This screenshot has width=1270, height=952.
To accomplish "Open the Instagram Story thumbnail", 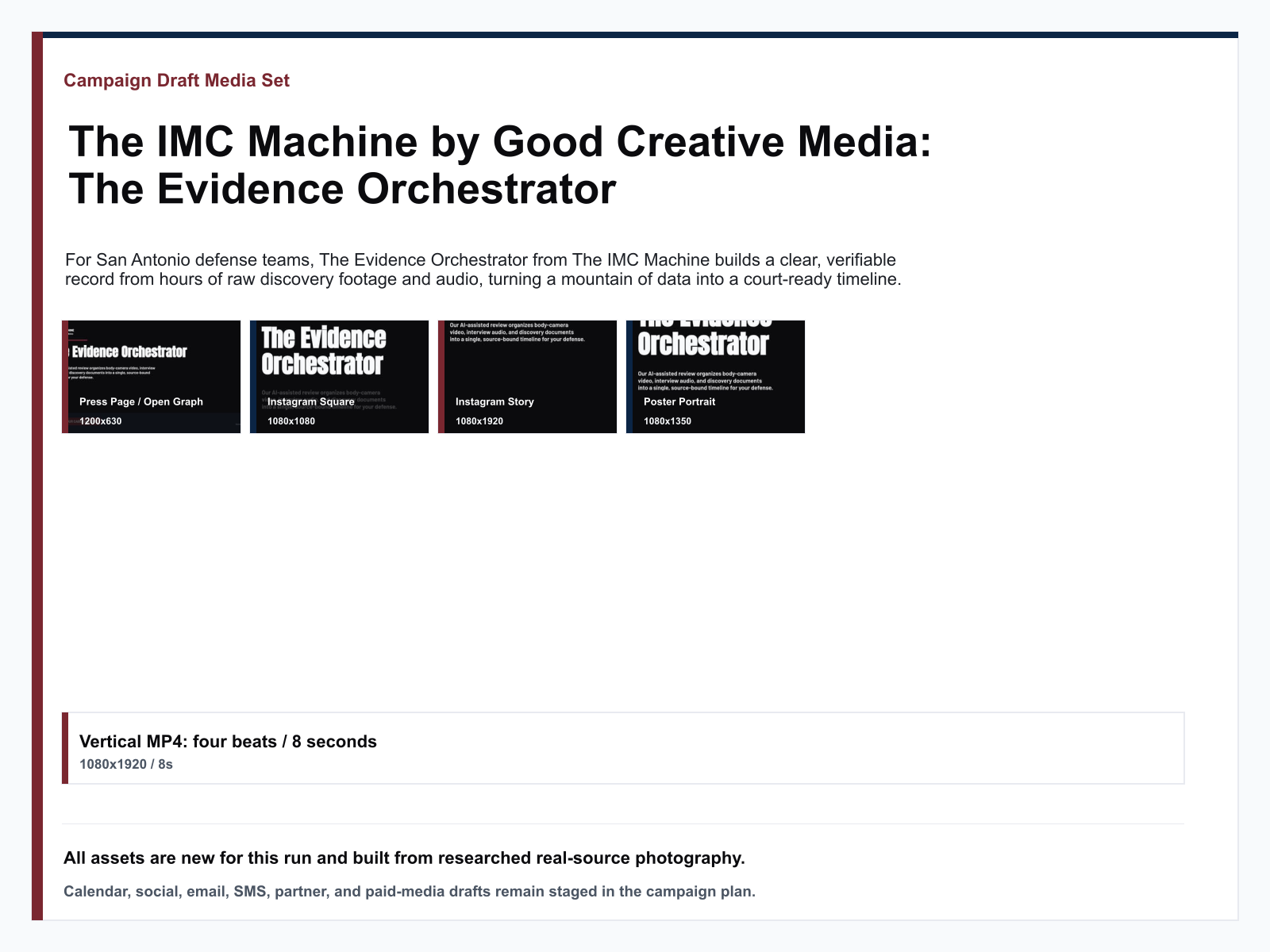I will coord(527,377).
